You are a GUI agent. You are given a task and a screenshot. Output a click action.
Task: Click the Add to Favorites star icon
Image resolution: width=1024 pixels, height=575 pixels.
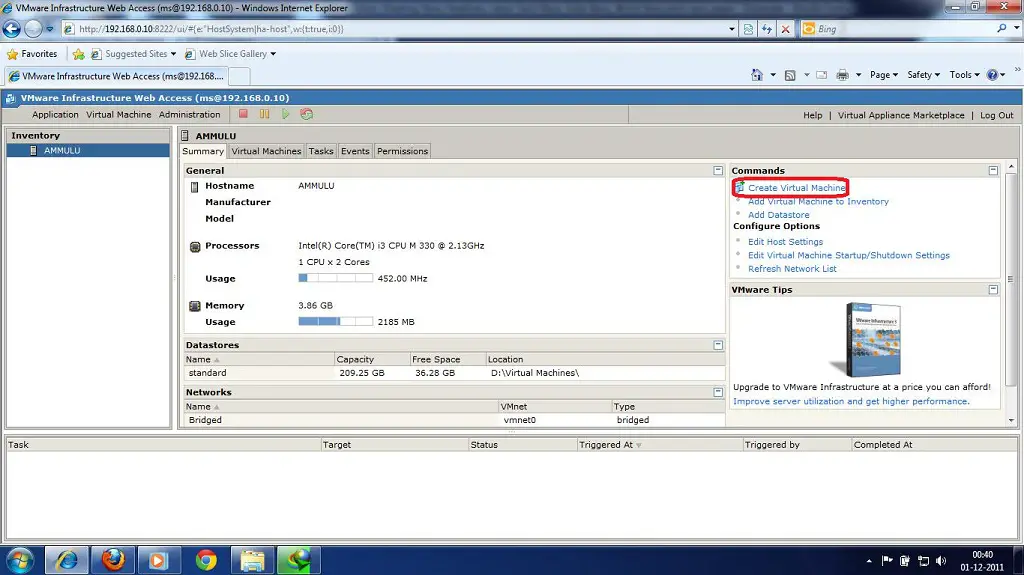pos(78,54)
